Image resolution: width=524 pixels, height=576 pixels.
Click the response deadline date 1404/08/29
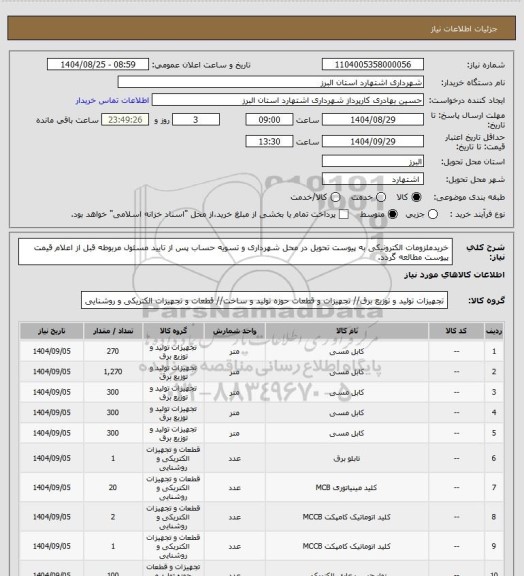(373, 120)
